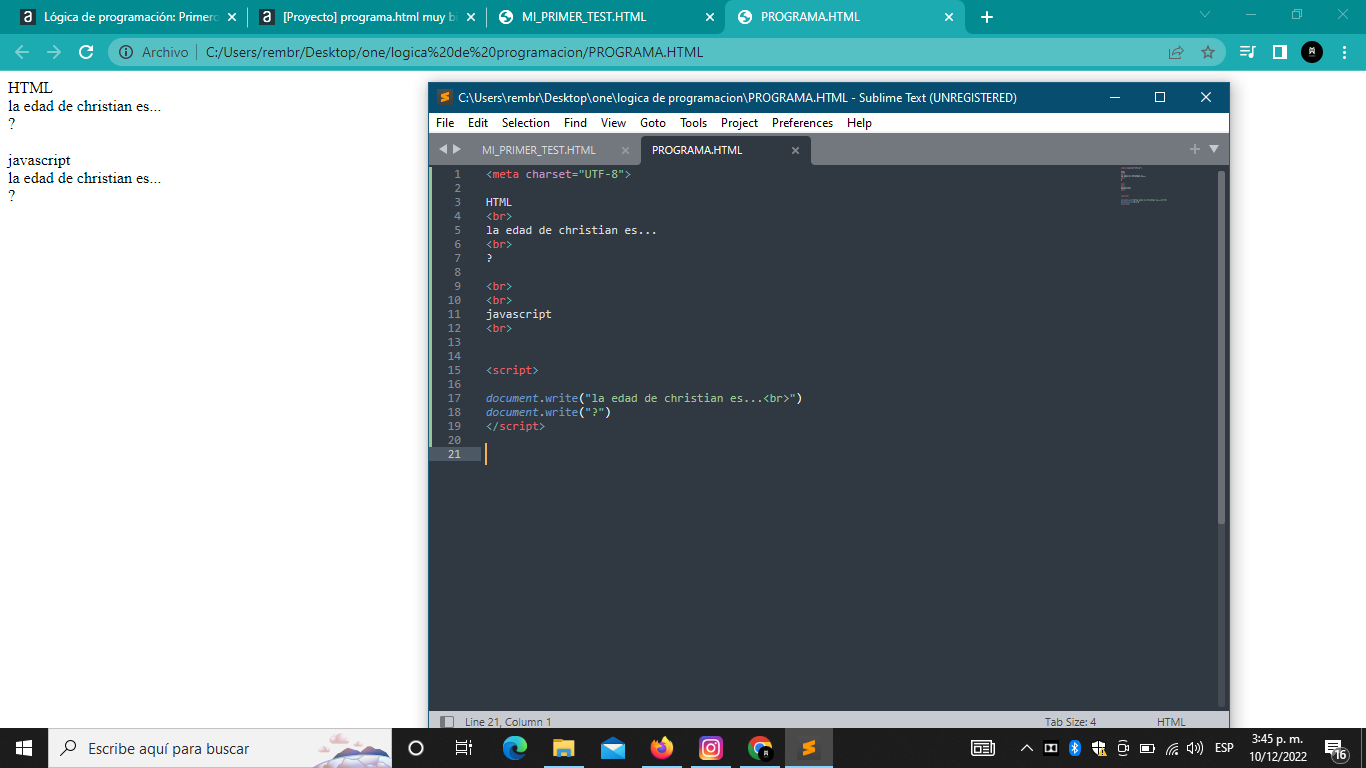The height and width of the screenshot is (768, 1366).
Task: Open Sublime Text Goto menu
Action: 653,123
